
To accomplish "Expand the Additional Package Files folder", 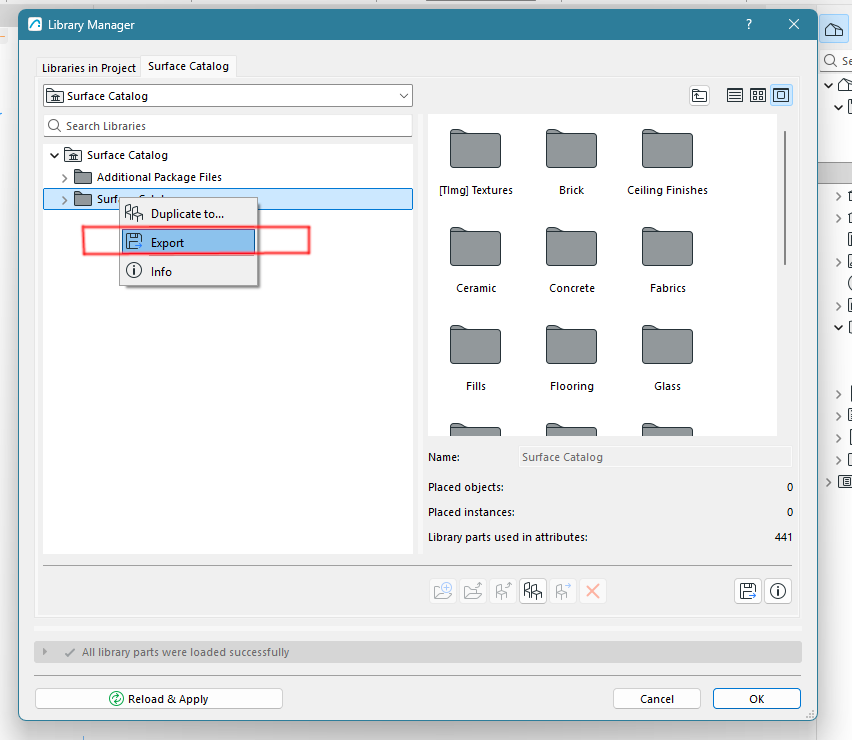I will [65, 178].
